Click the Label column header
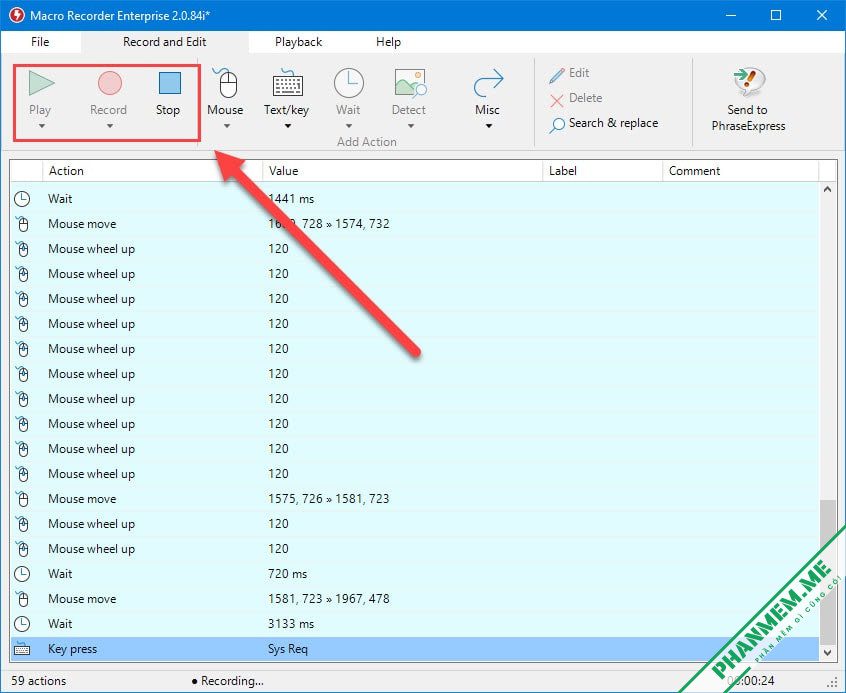This screenshot has width=846, height=693. coord(603,171)
